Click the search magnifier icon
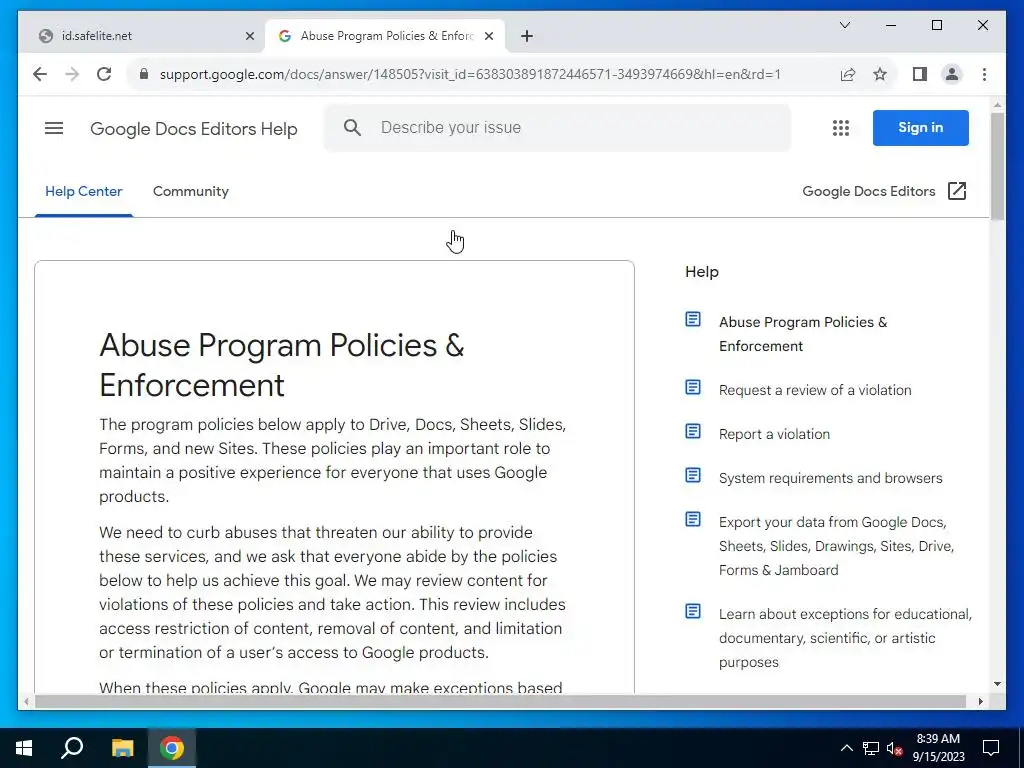1024x768 pixels. point(352,127)
